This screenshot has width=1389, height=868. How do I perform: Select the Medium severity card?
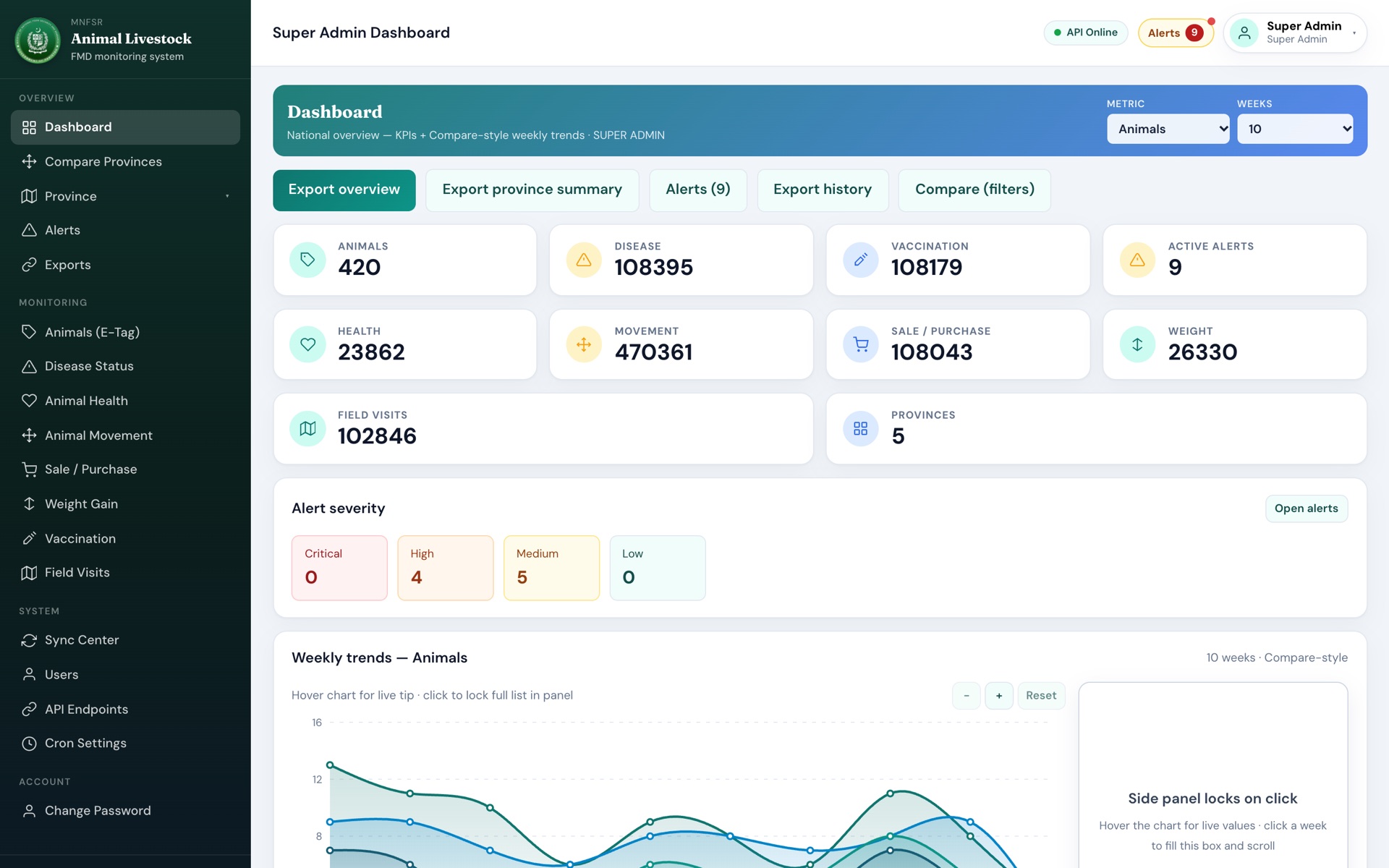[x=551, y=568]
